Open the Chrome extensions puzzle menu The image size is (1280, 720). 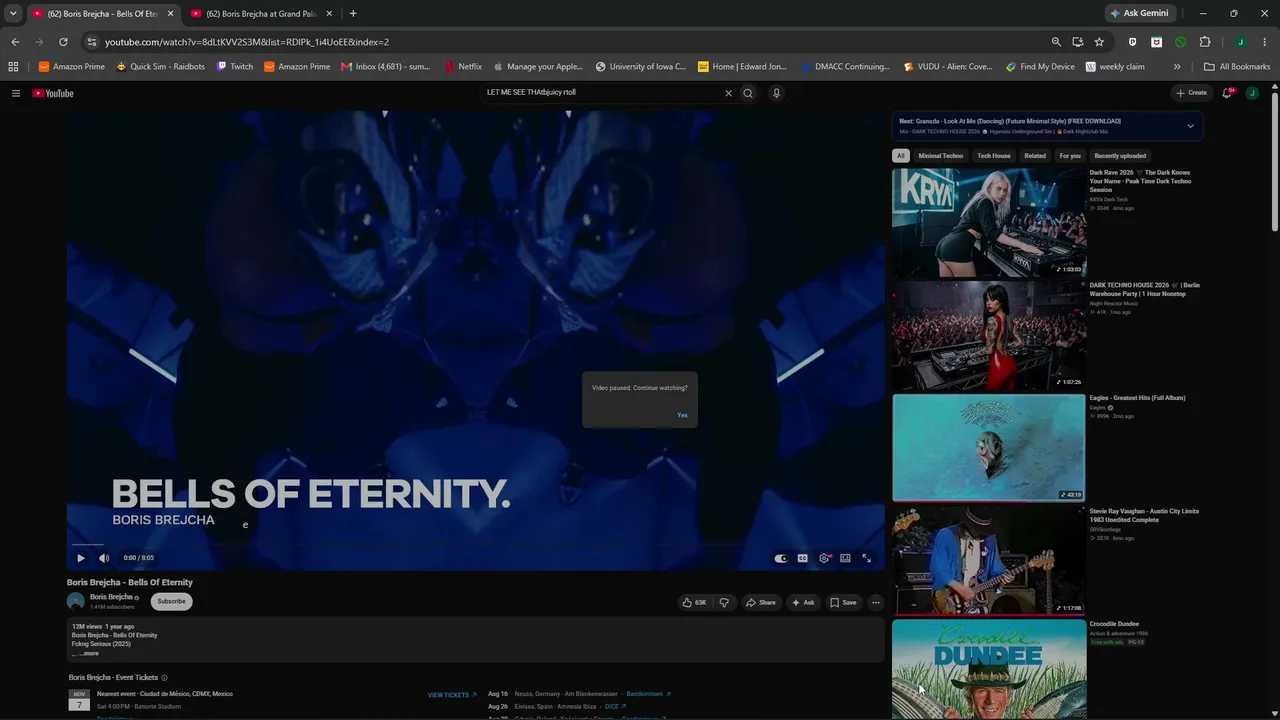(1205, 42)
